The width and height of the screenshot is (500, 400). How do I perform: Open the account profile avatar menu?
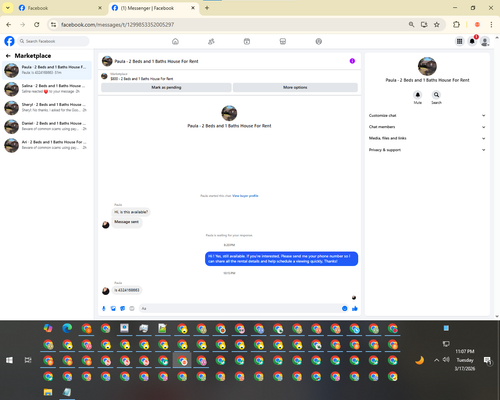click(x=485, y=41)
